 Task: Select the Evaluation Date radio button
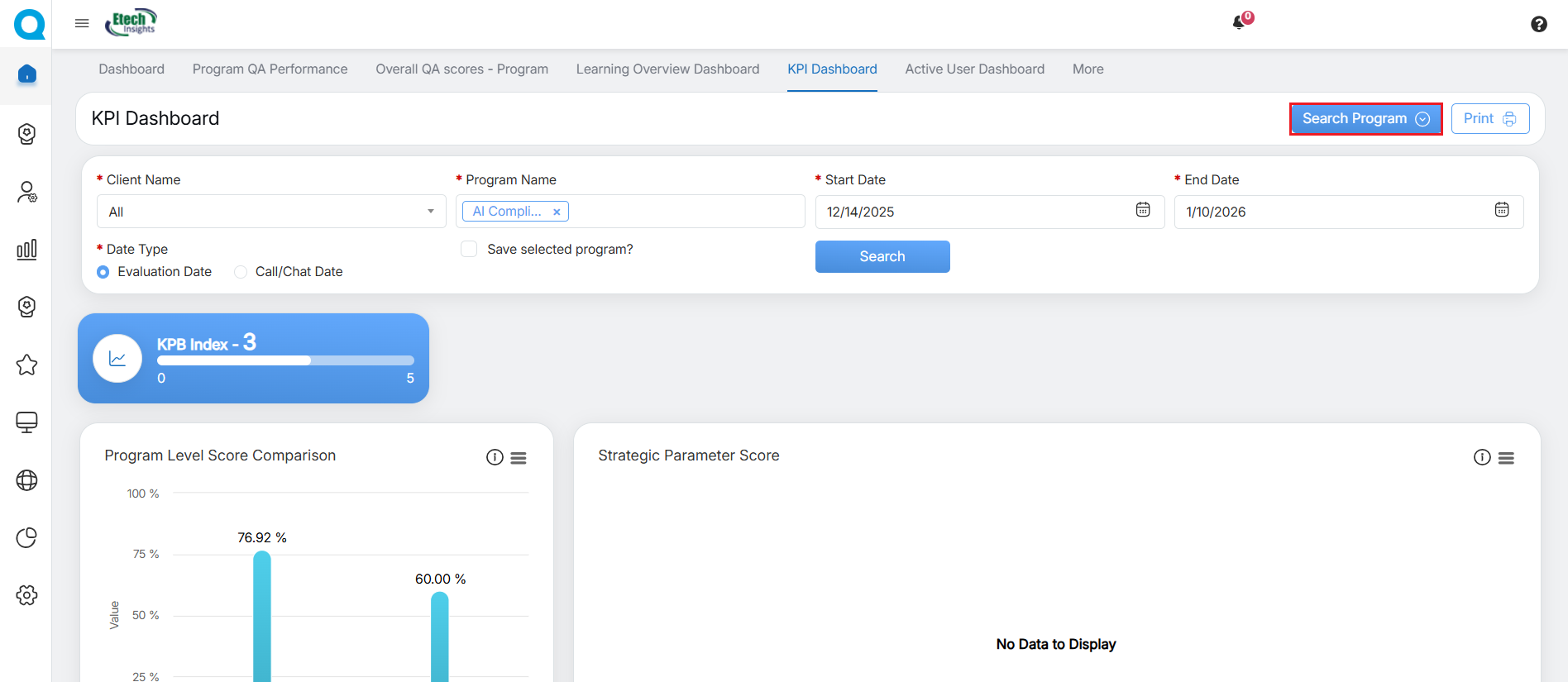(103, 272)
